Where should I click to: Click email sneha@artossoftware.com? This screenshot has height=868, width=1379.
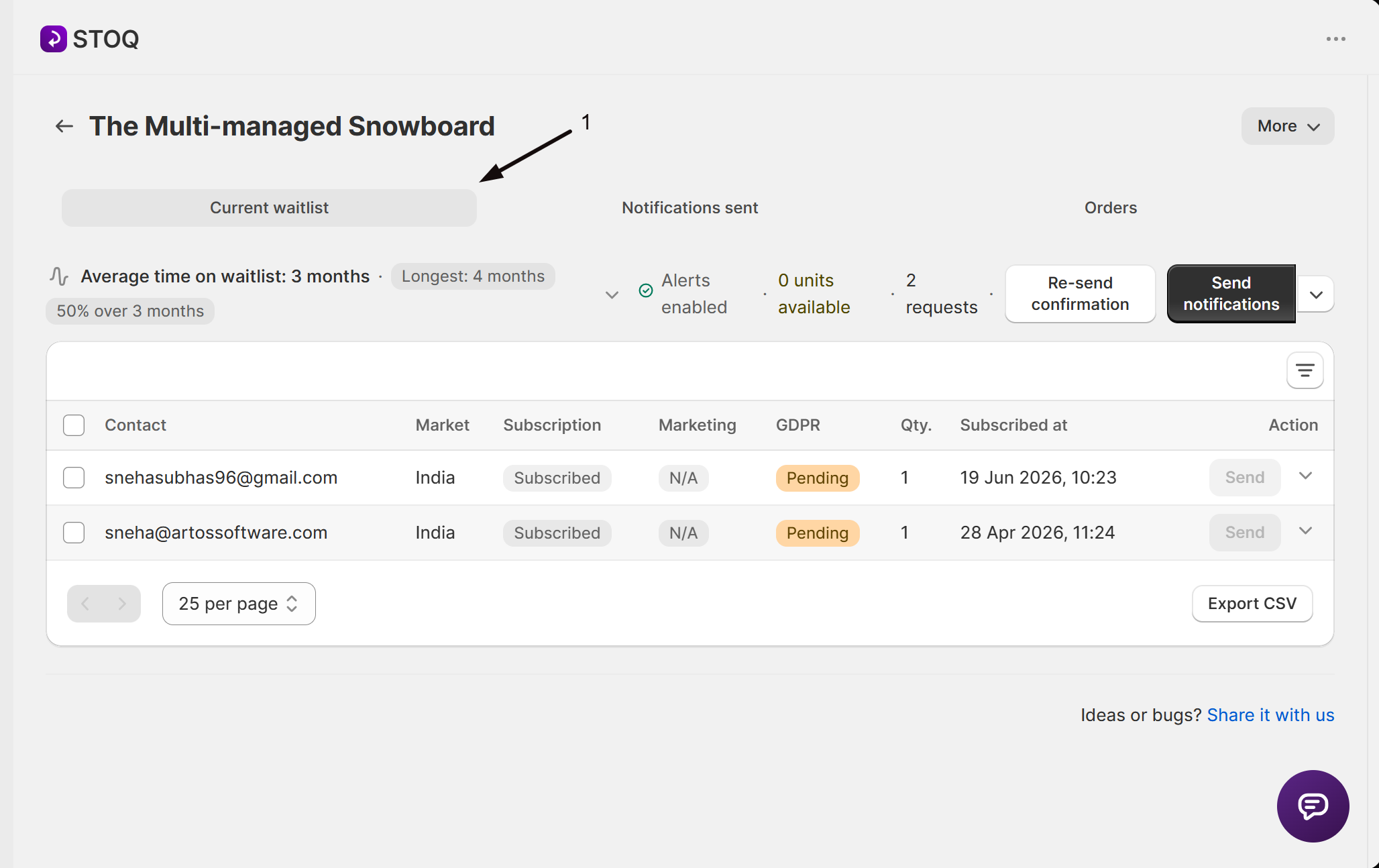(216, 533)
